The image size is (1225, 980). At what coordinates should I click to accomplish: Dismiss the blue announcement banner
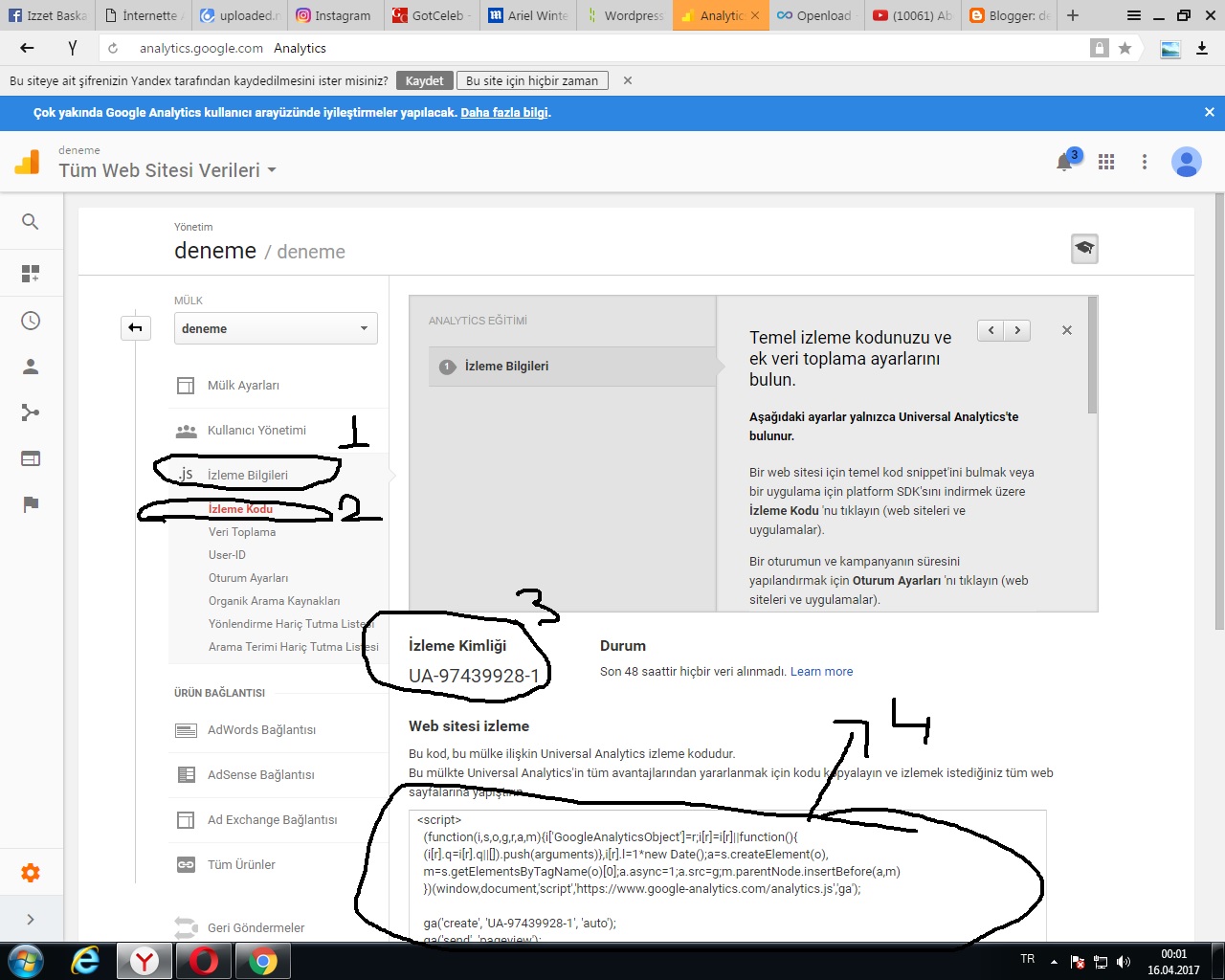[1210, 112]
